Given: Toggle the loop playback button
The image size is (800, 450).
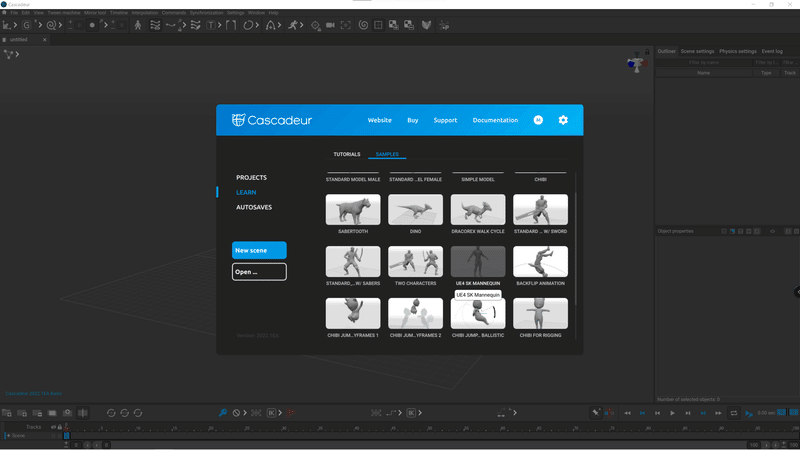Looking at the screenshot, I should [x=734, y=413].
